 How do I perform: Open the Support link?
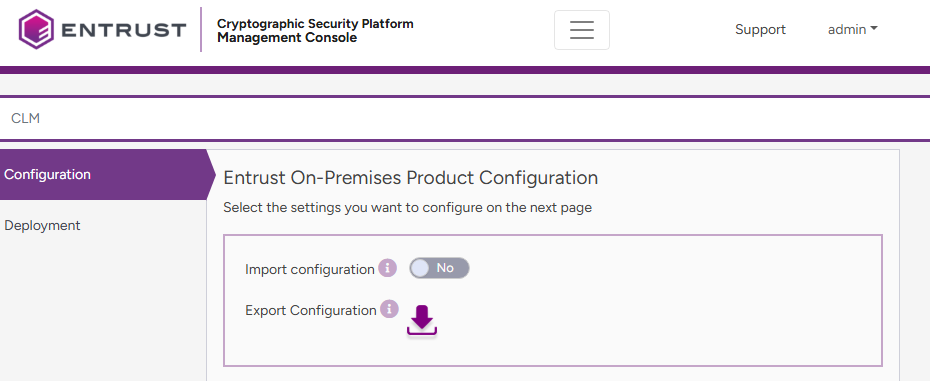[760, 29]
